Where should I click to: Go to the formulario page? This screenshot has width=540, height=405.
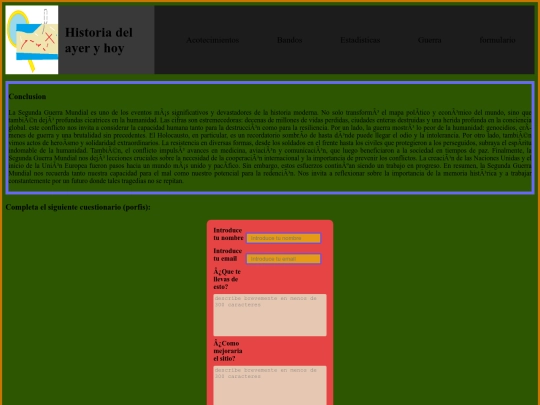coord(497,40)
